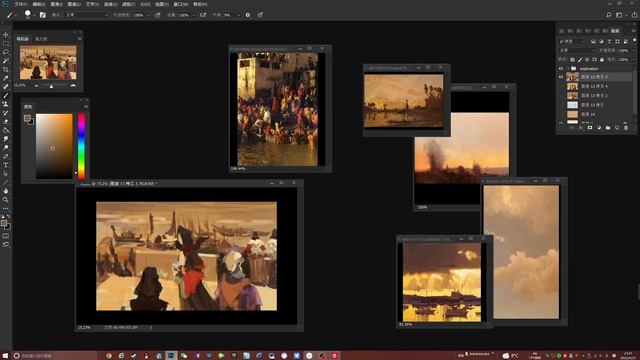This screenshot has height=360, width=640.
Task: Select the Crop tool
Action: [6, 69]
